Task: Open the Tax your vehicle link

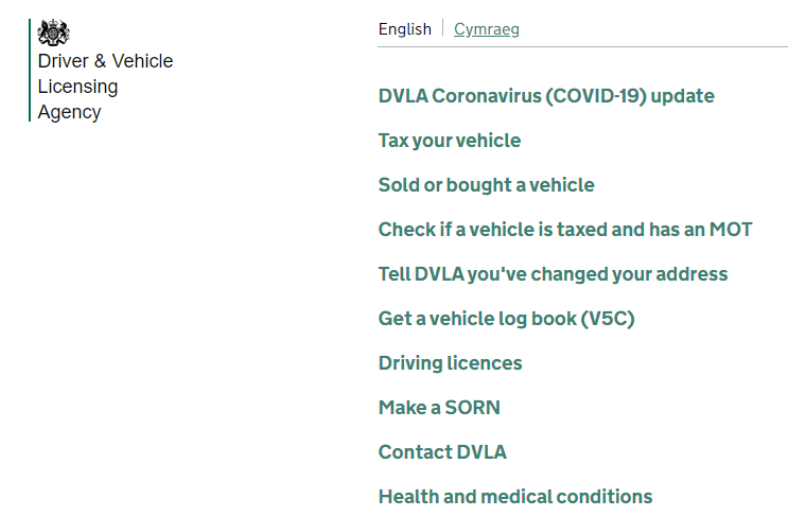Action: pos(450,141)
